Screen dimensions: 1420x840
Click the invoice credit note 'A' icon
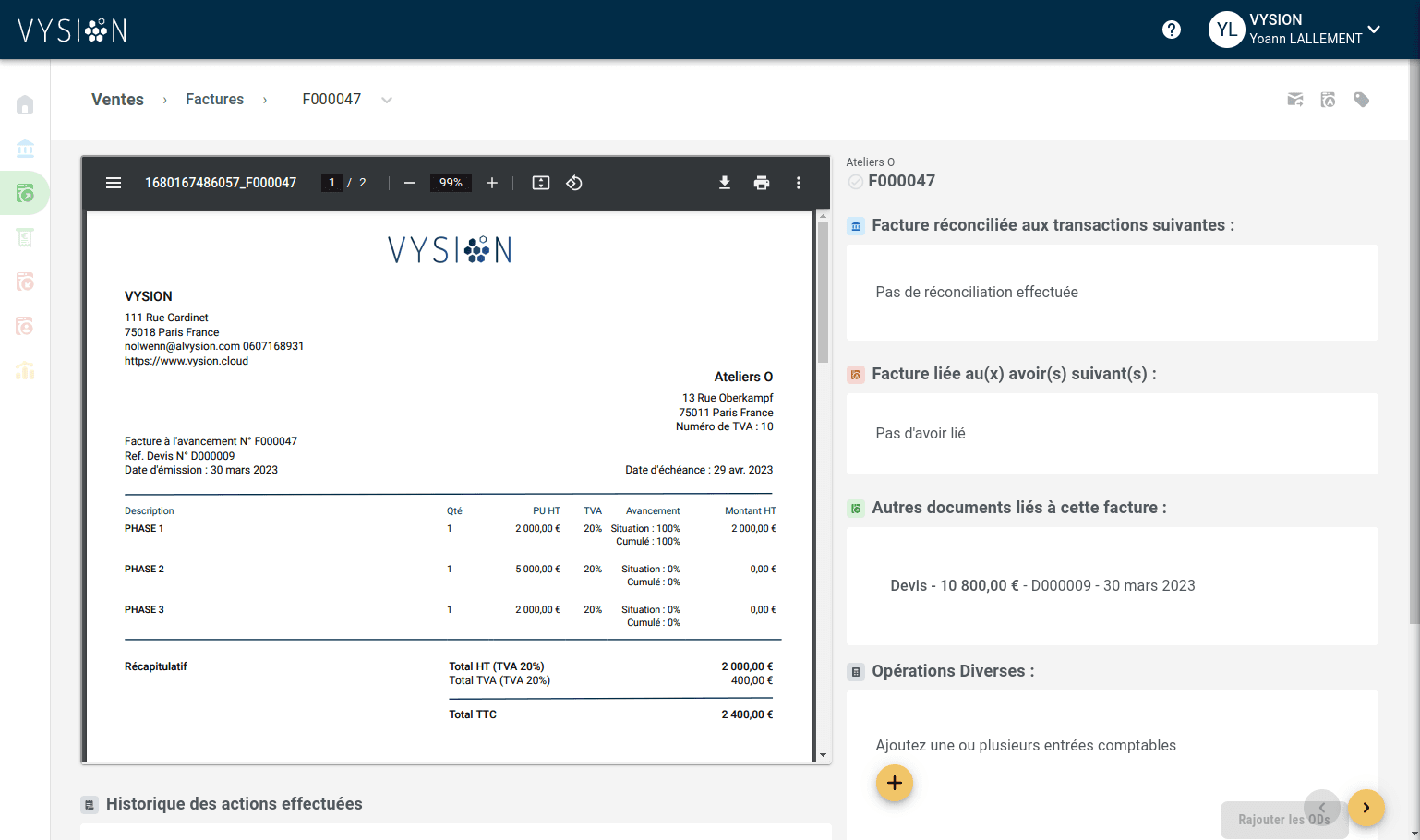1328,100
